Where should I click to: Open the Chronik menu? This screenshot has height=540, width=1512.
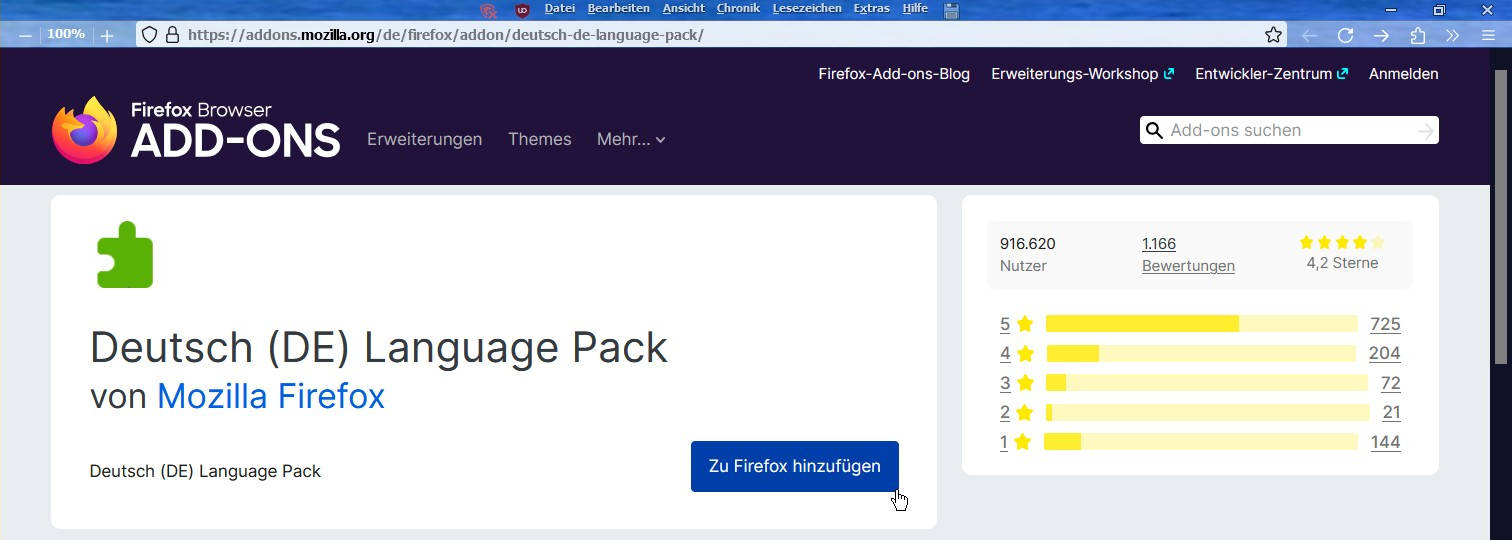738,9
